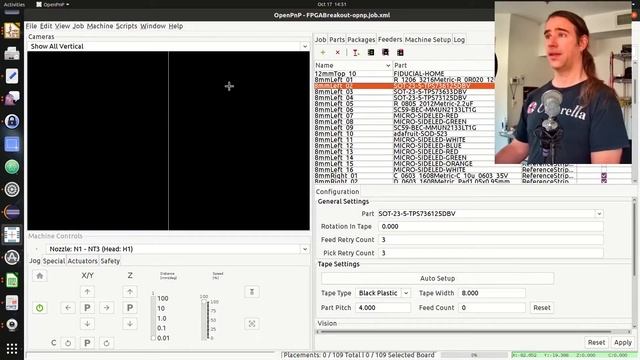
Task: Click the Auto Setup button
Action: tap(437, 278)
